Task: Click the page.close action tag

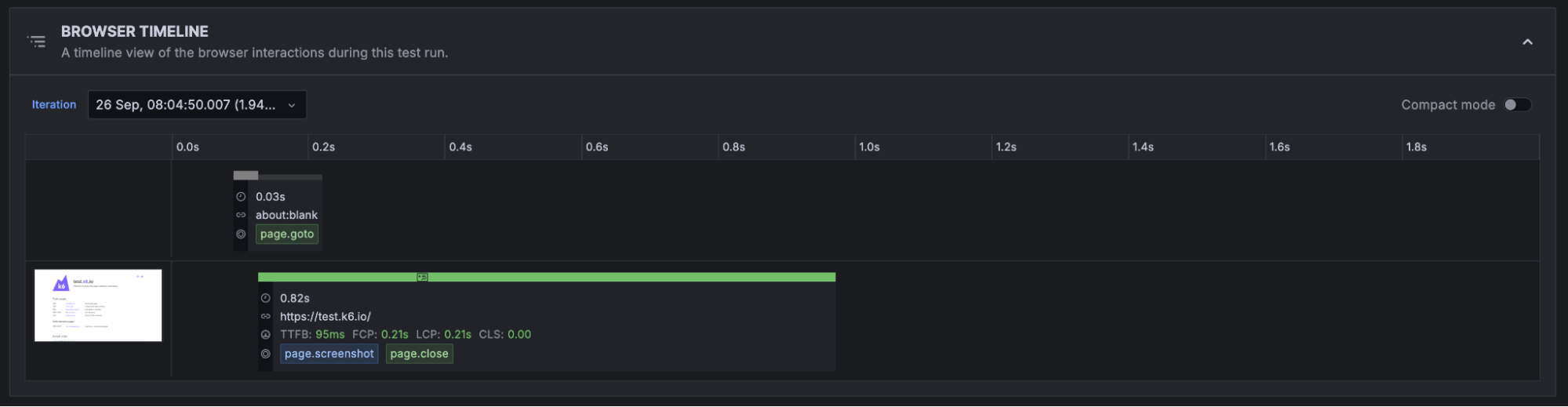Action: click(419, 354)
